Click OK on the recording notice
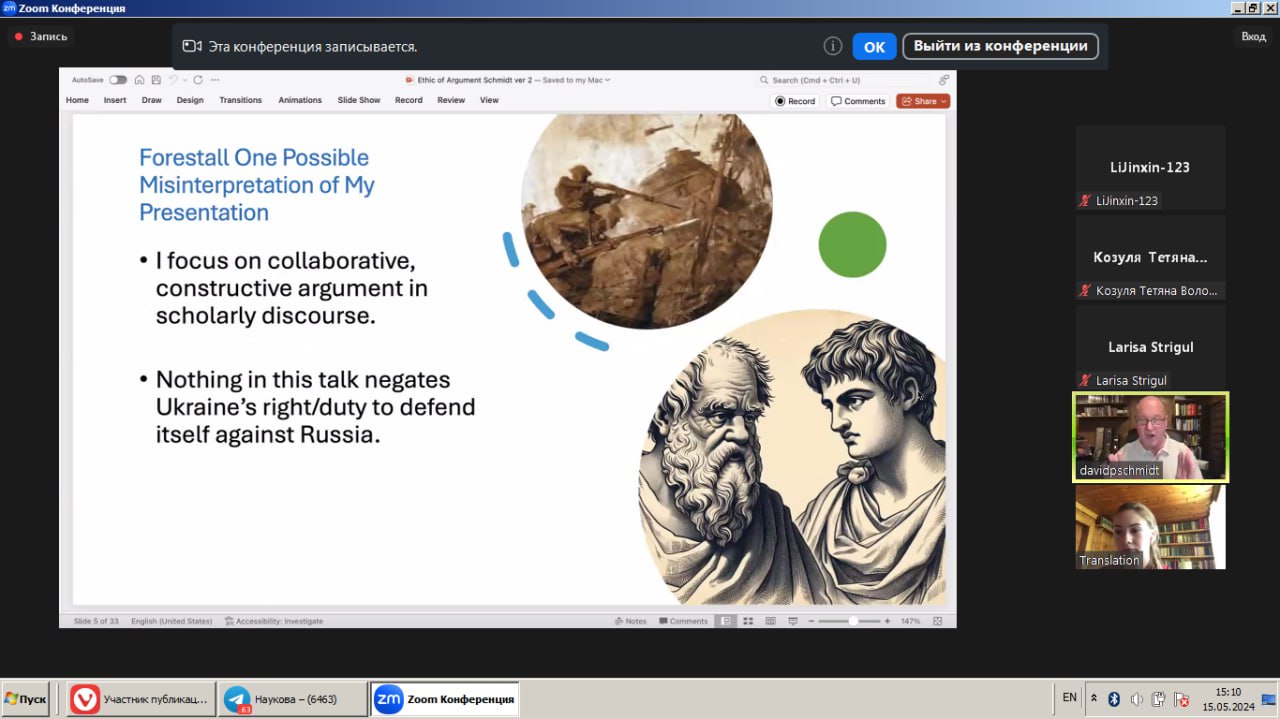Viewport: 1280px width, 719px height. pos(874,46)
